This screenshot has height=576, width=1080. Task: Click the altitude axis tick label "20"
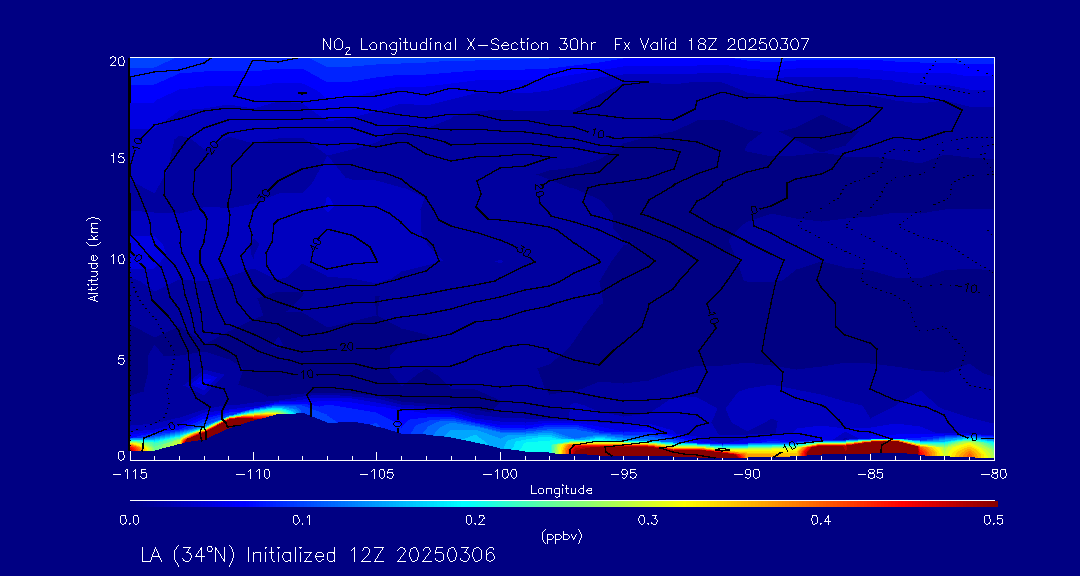click(117, 61)
